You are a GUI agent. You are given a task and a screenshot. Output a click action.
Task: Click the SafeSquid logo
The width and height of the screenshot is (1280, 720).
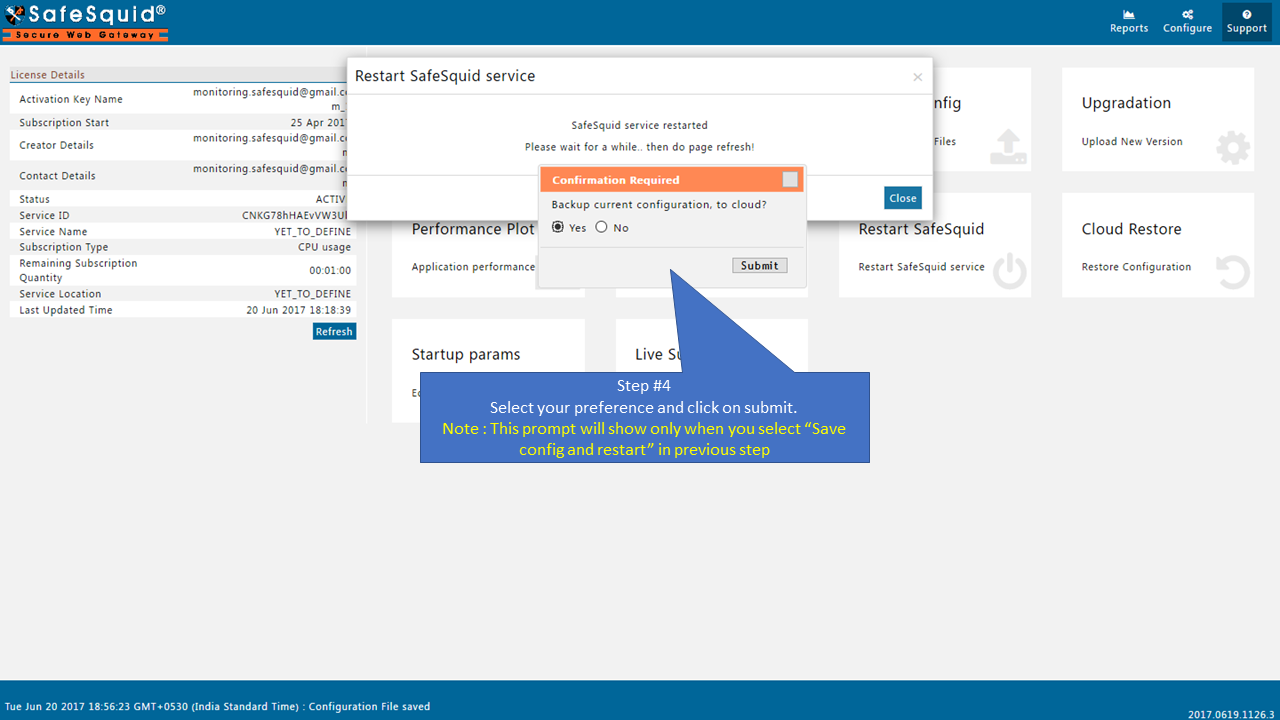click(85, 21)
